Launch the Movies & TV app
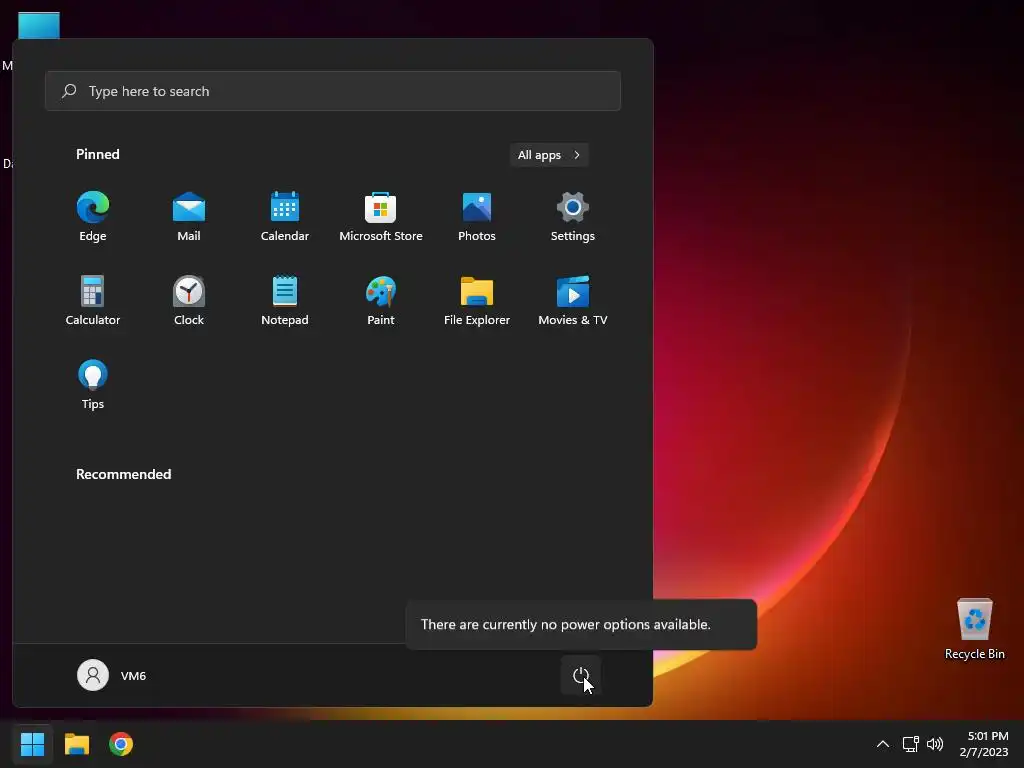This screenshot has height=768, width=1024. [573, 301]
